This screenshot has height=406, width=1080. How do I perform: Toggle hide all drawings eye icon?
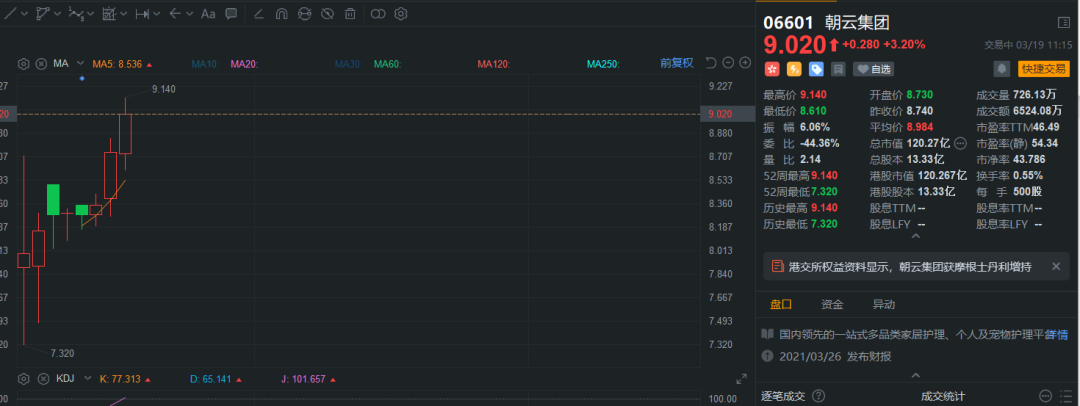coord(327,13)
